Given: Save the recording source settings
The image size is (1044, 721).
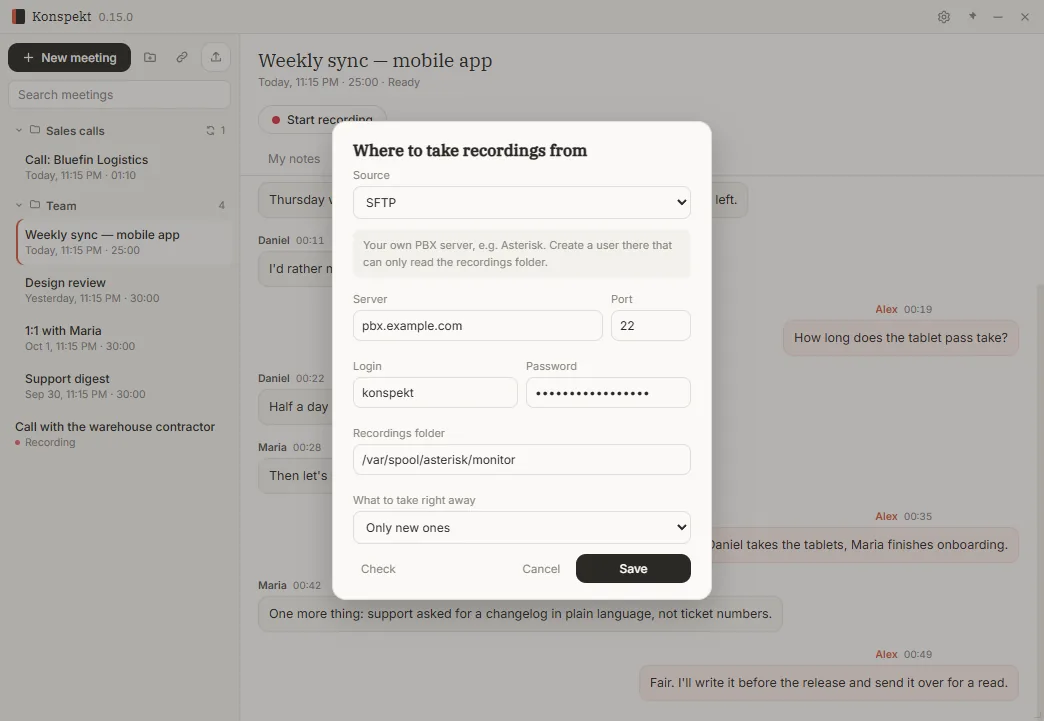Looking at the screenshot, I should click(x=633, y=569).
